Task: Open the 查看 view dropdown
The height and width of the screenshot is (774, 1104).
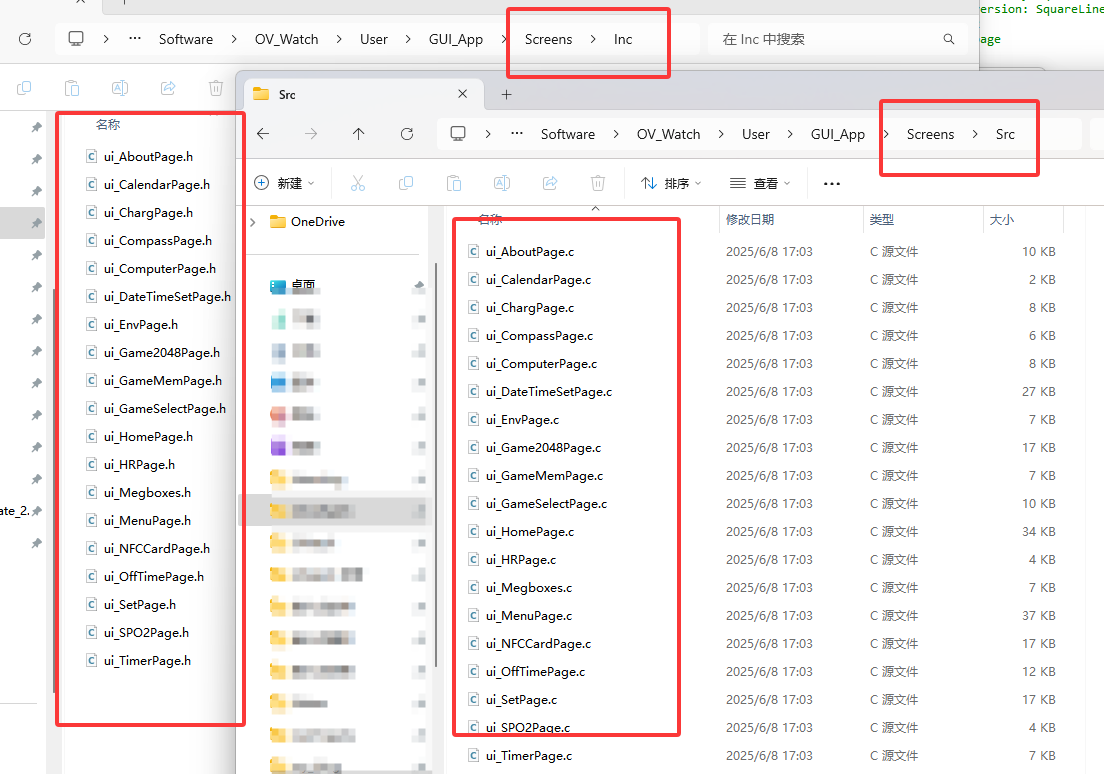Action: pyautogui.click(x=760, y=183)
